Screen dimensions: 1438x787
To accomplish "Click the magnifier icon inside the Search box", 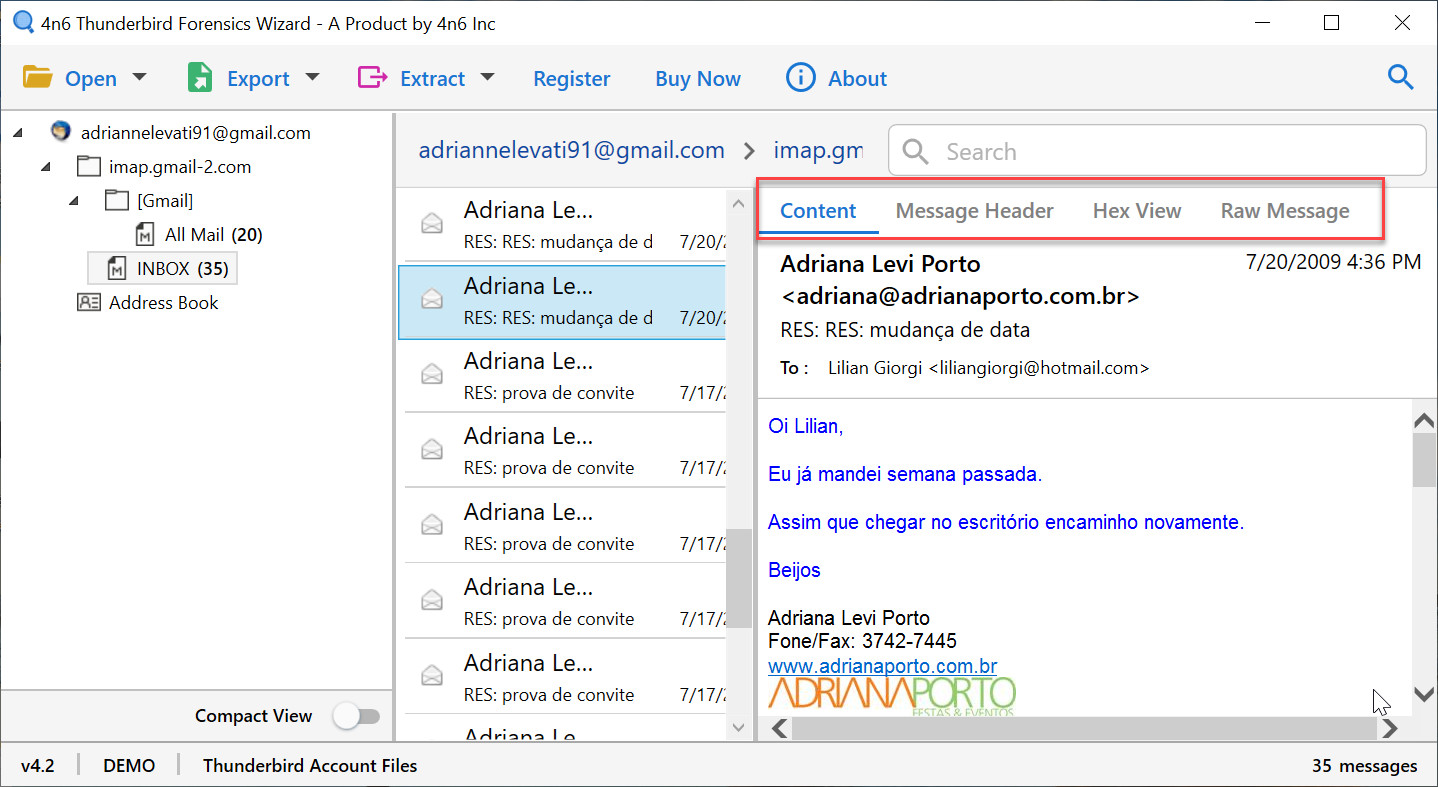I will click(915, 151).
